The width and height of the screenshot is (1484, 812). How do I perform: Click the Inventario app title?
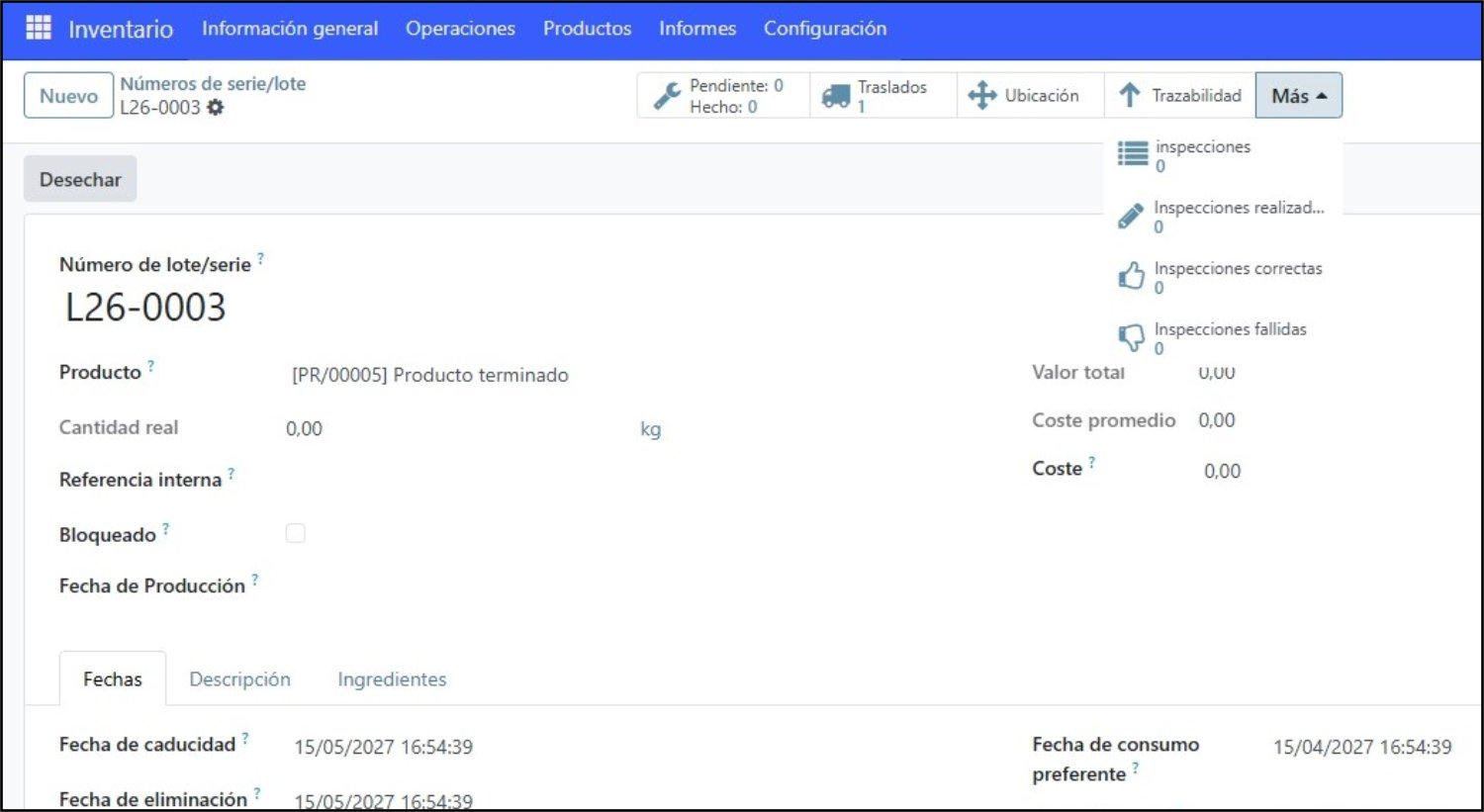121,29
